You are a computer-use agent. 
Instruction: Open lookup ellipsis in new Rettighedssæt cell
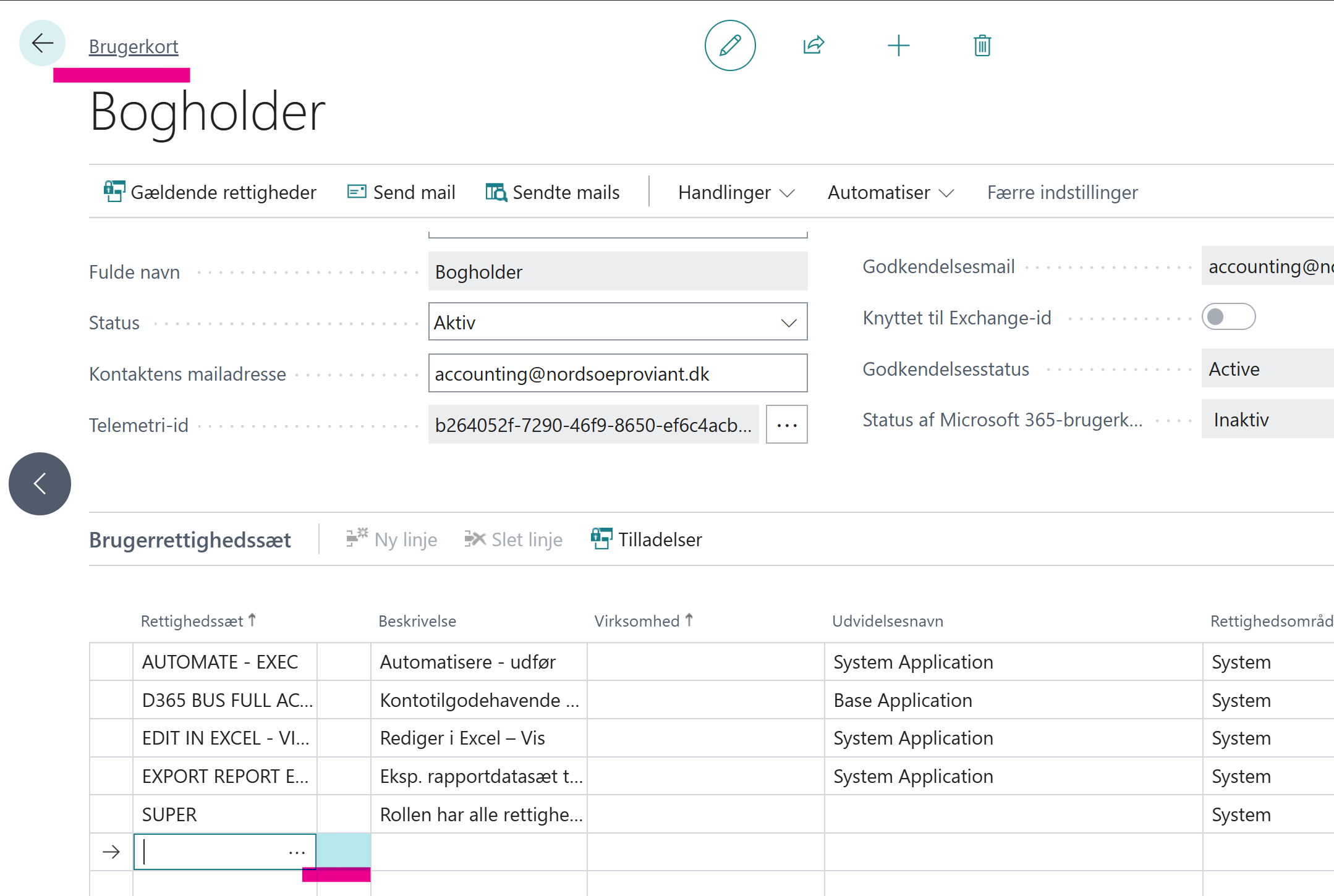(x=297, y=852)
